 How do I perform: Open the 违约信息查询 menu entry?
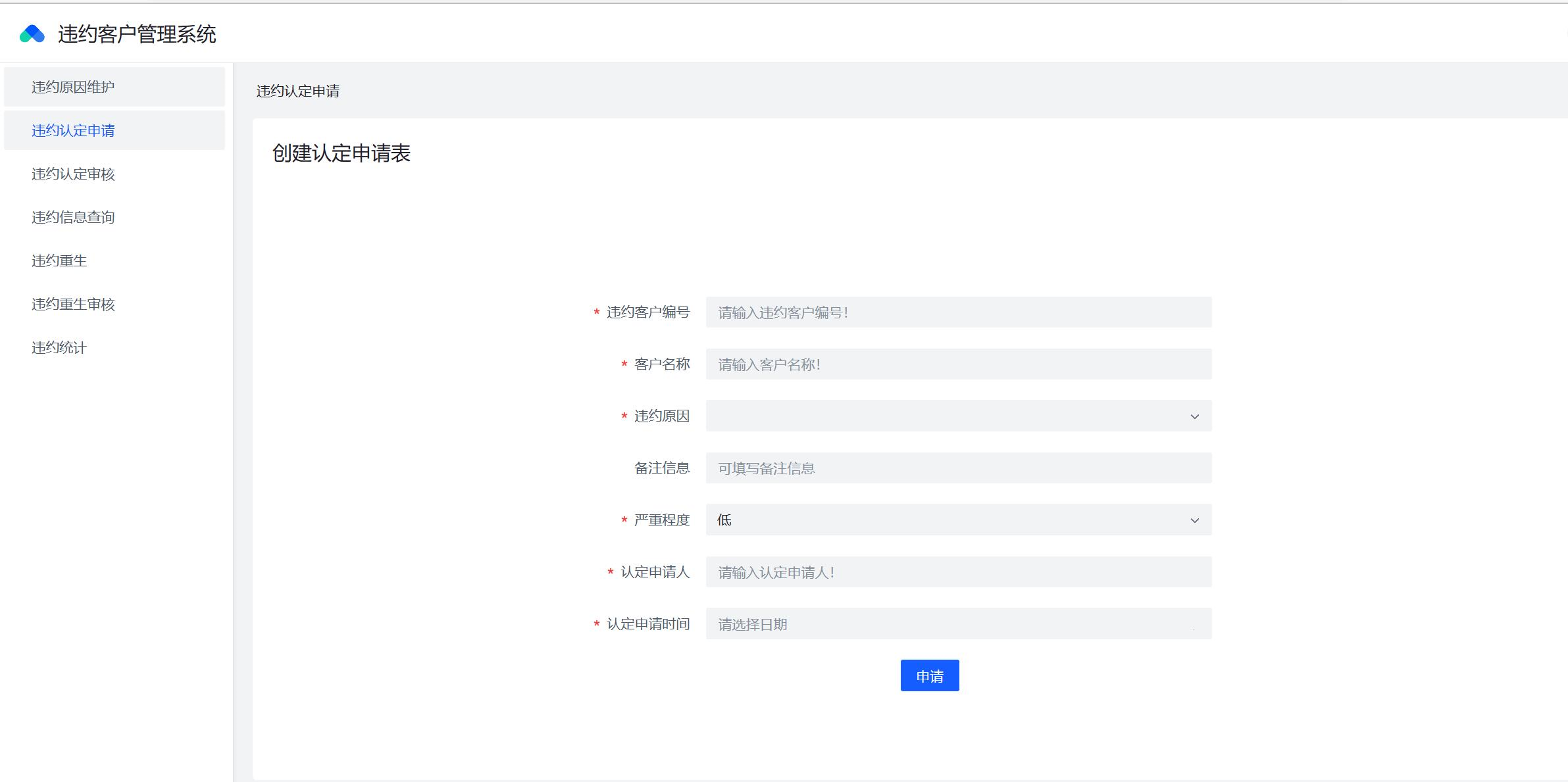click(73, 217)
